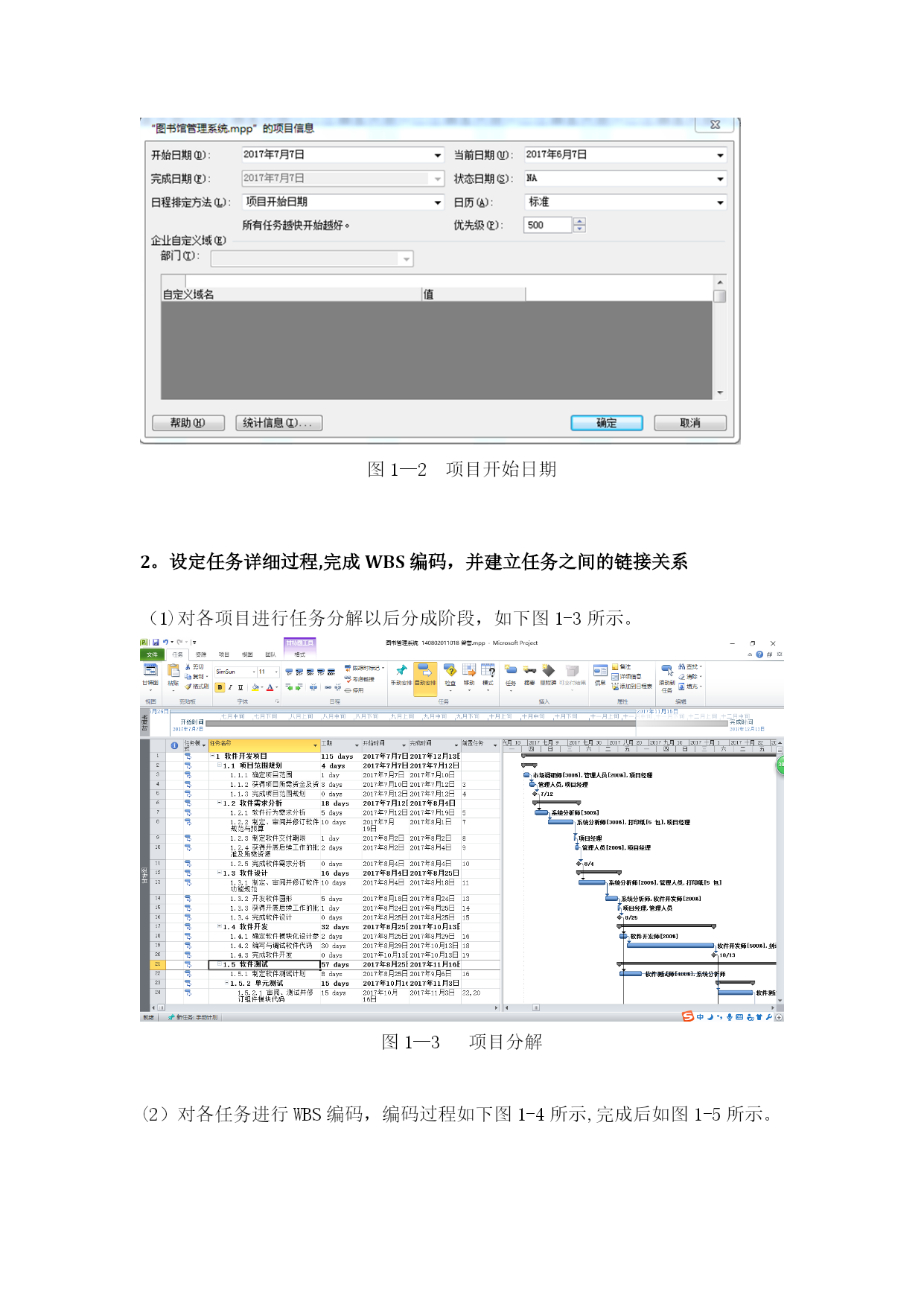Switch to the Project ribbon tab

pos(223,654)
